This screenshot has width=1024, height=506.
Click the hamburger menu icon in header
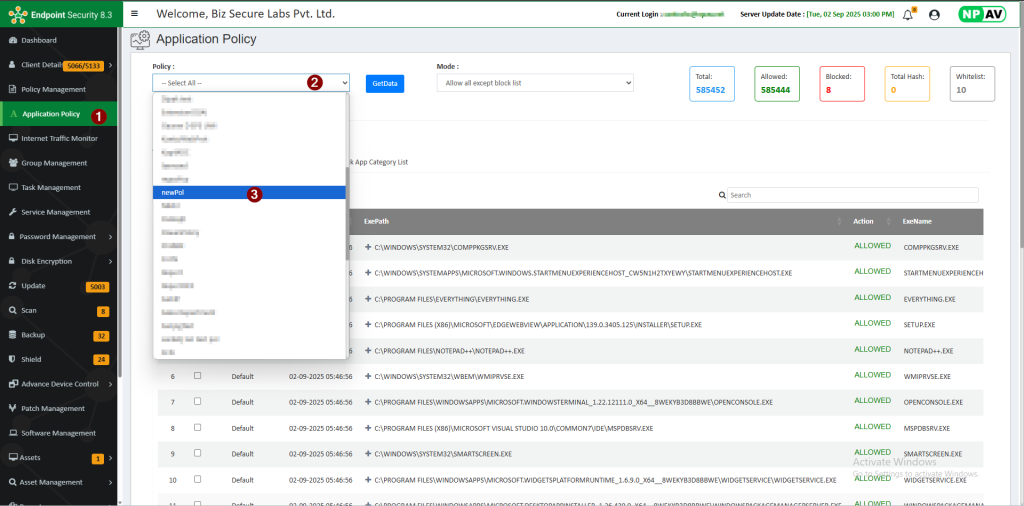coord(135,14)
